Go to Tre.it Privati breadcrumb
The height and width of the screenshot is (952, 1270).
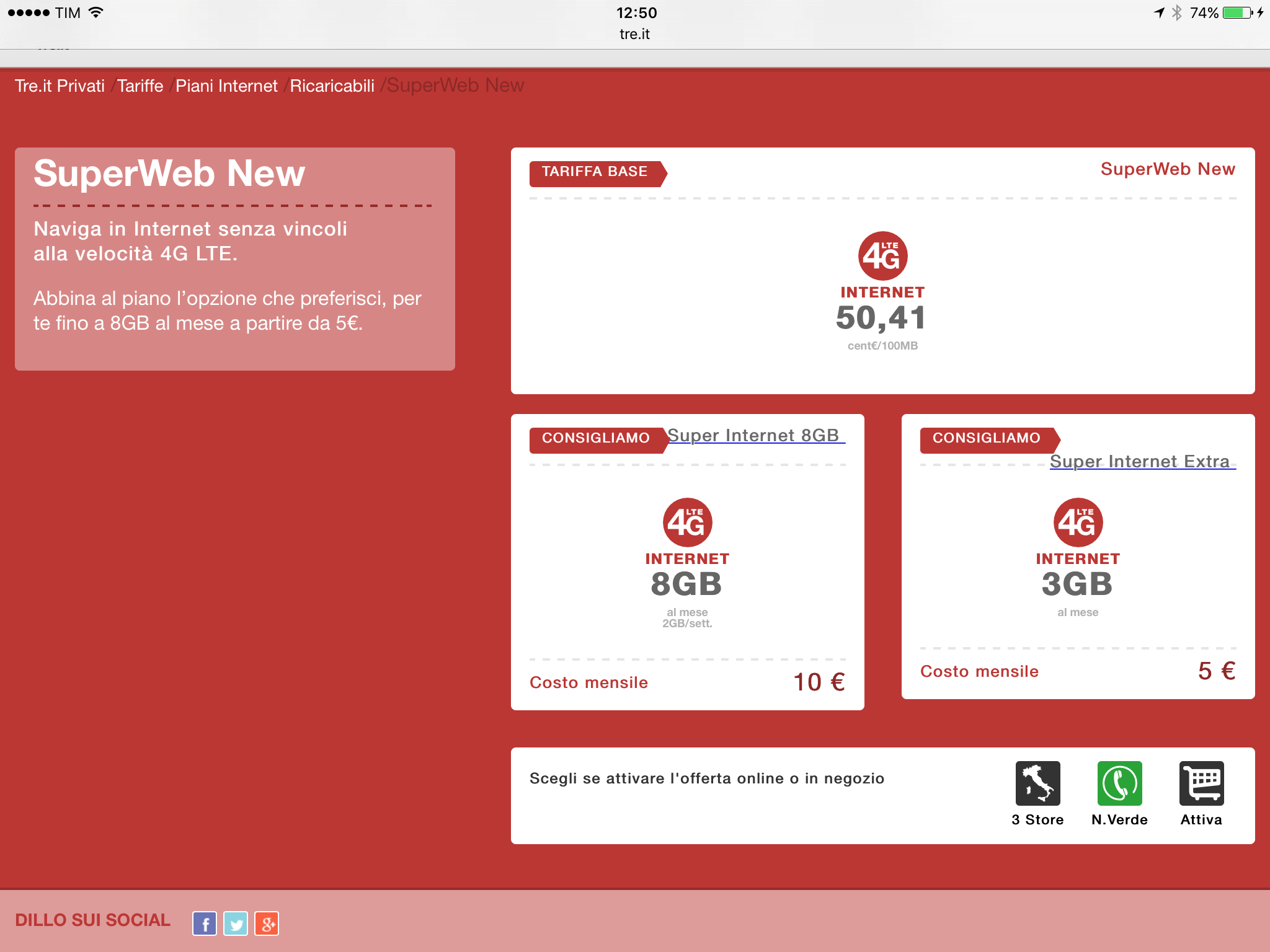point(60,86)
